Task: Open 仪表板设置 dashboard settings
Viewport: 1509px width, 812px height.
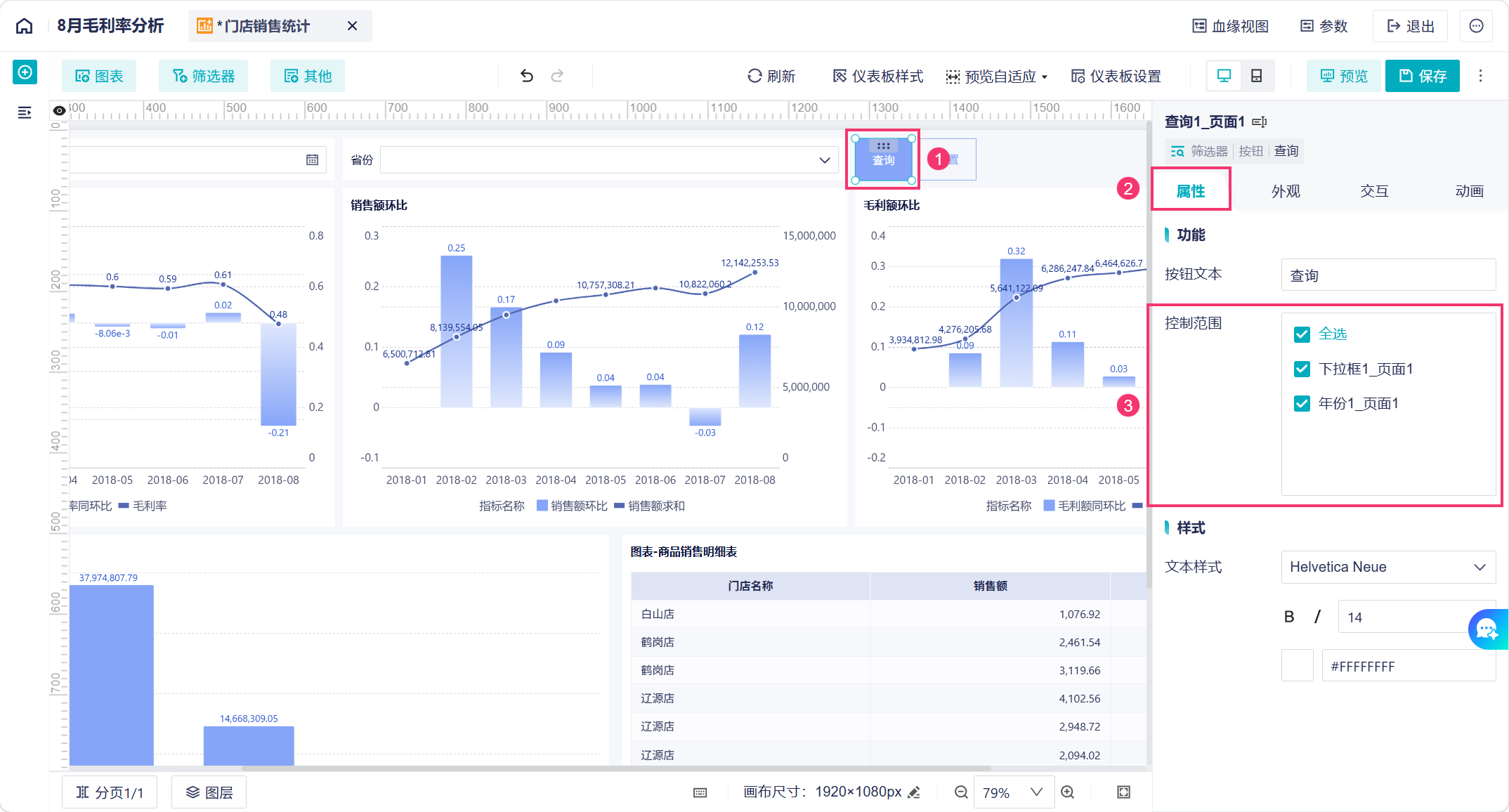Action: pyautogui.click(x=1116, y=76)
